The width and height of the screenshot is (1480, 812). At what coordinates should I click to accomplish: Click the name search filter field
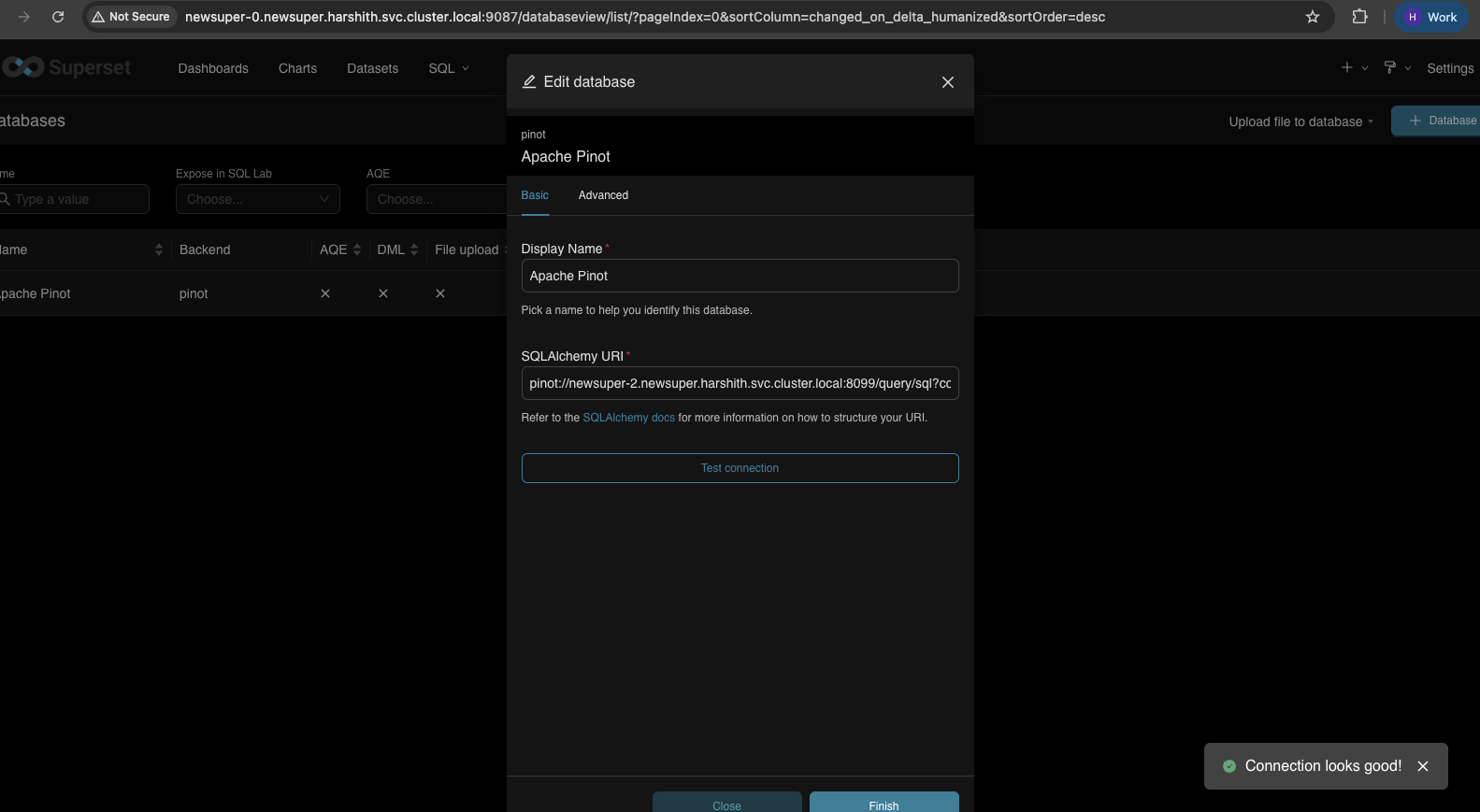pyautogui.click(x=74, y=199)
